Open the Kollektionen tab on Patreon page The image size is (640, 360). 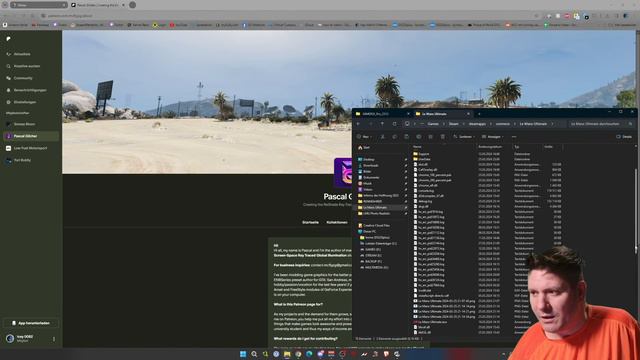(x=337, y=222)
